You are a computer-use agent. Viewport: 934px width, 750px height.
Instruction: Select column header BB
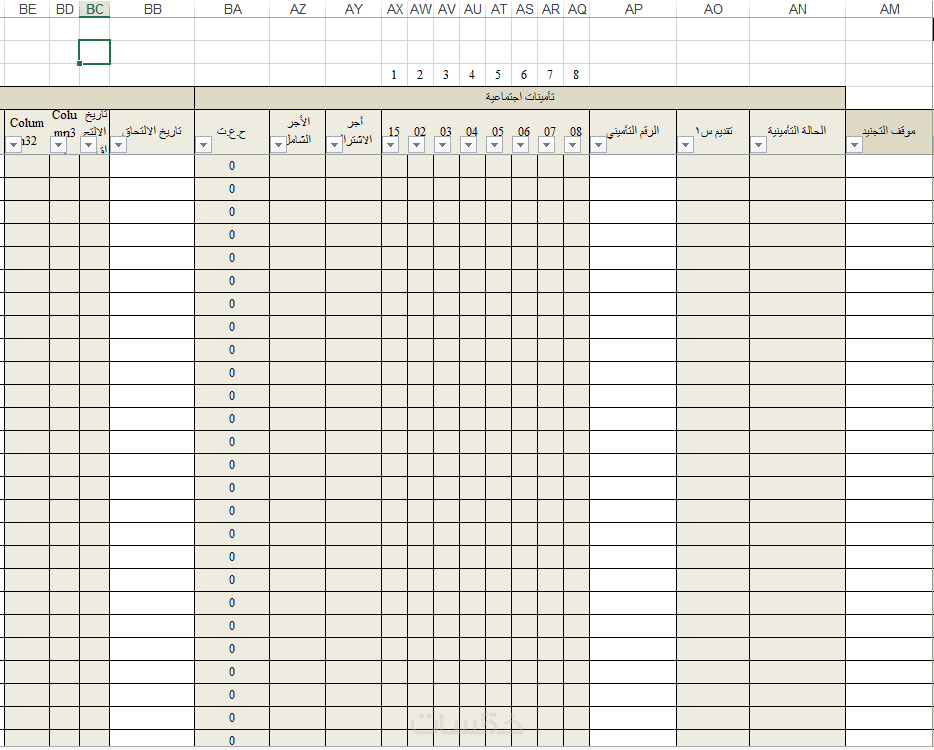tap(152, 9)
